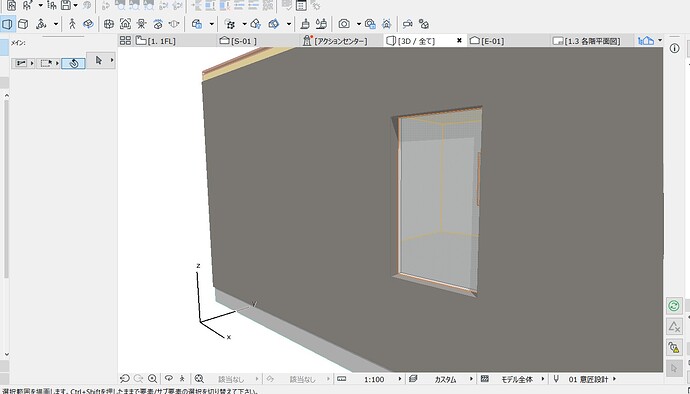The height and width of the screenshot is (394, 690).
Task: Open the 3D projection settings icon
Action: (41, 24)
